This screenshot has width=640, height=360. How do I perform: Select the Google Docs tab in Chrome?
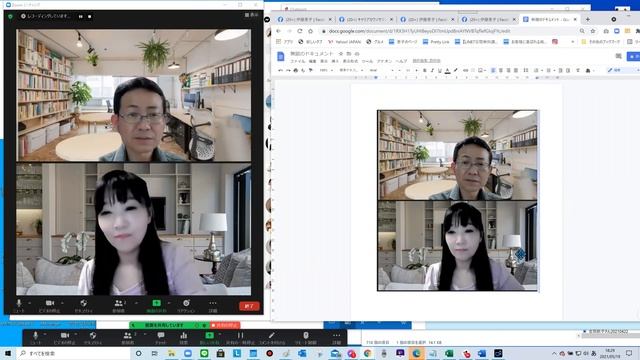549,19
